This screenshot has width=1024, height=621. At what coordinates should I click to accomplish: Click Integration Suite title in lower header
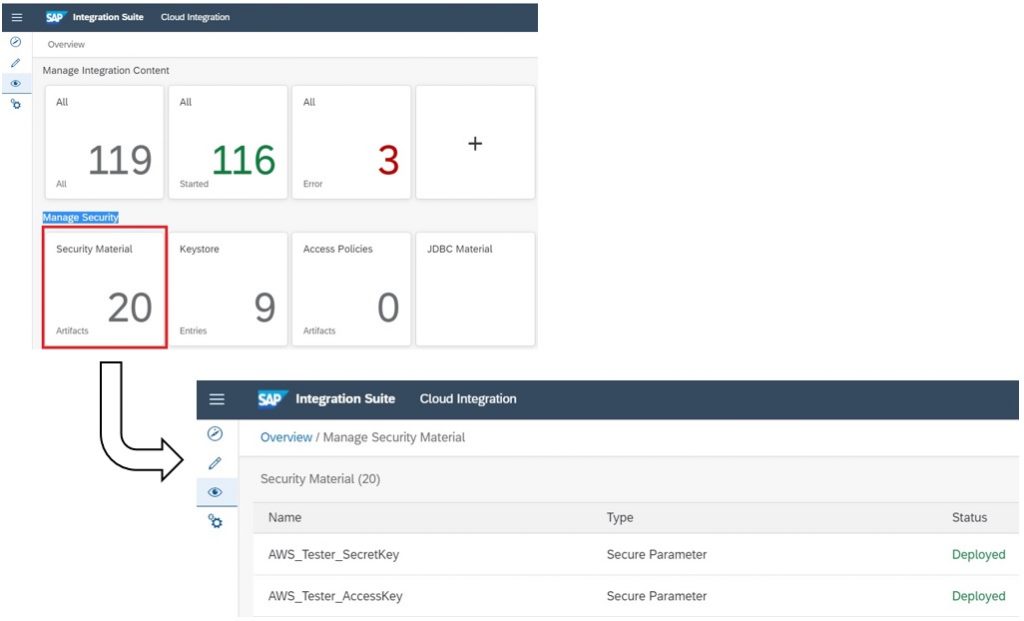(345, 399)
